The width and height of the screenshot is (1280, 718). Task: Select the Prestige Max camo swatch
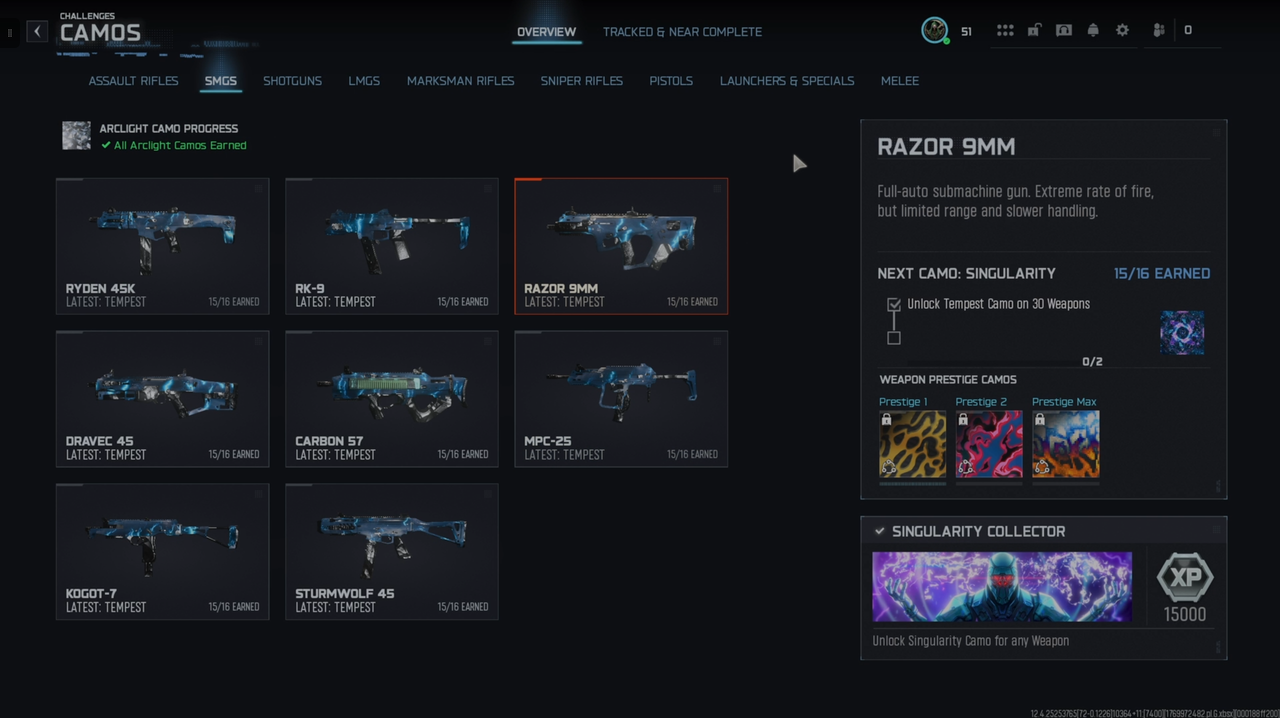(1066, 444)
